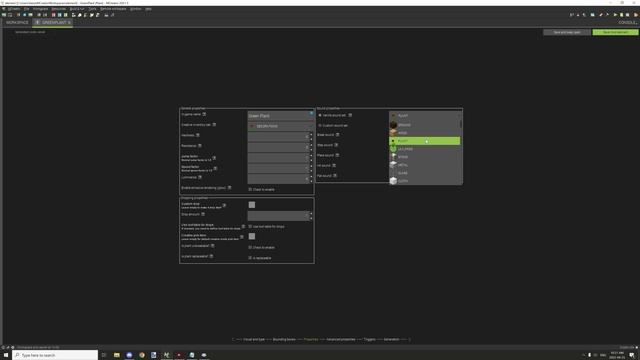Click the Windows taskbar search box
Viewport: 640px width, 360px height.
click(55, 355)
